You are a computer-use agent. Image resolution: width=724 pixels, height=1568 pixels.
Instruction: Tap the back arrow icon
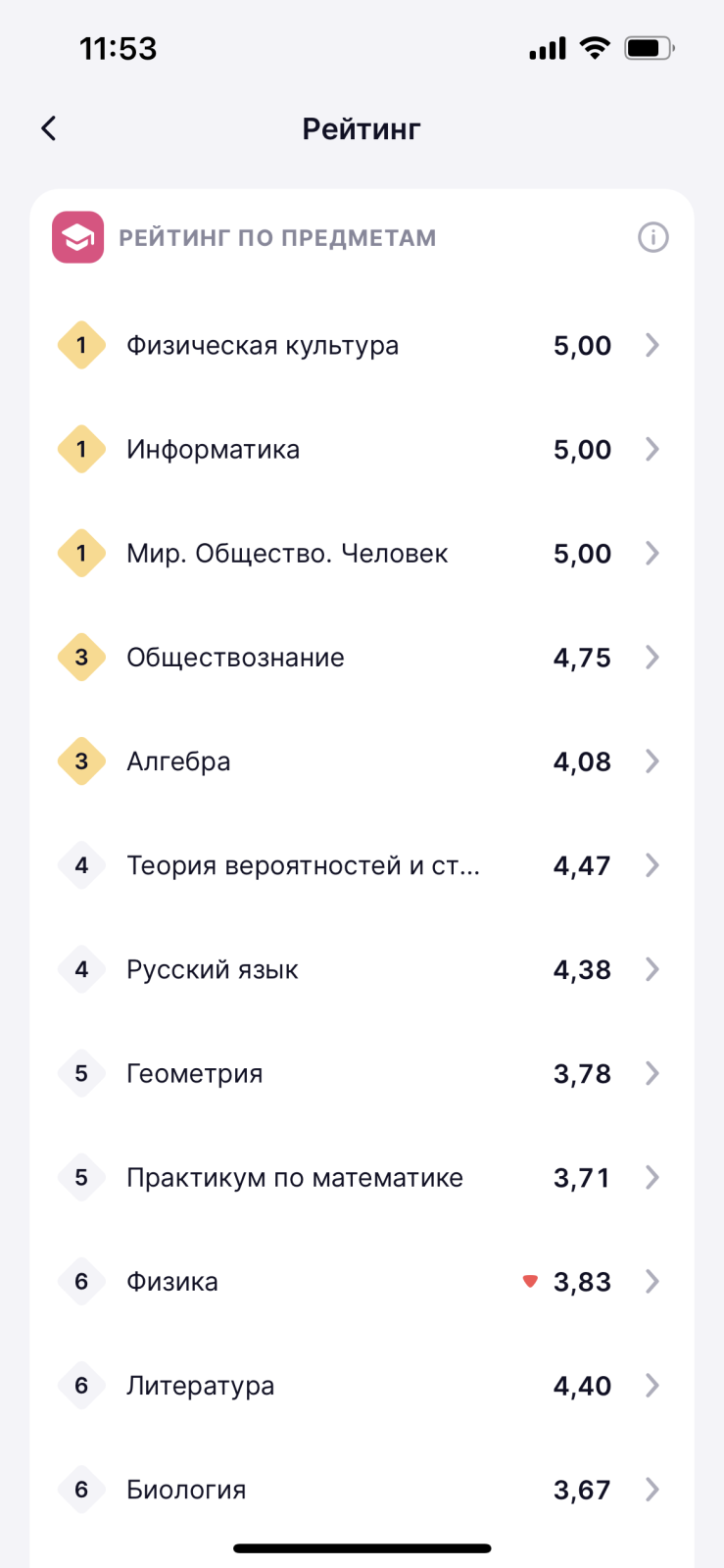(x=48, y=127)
